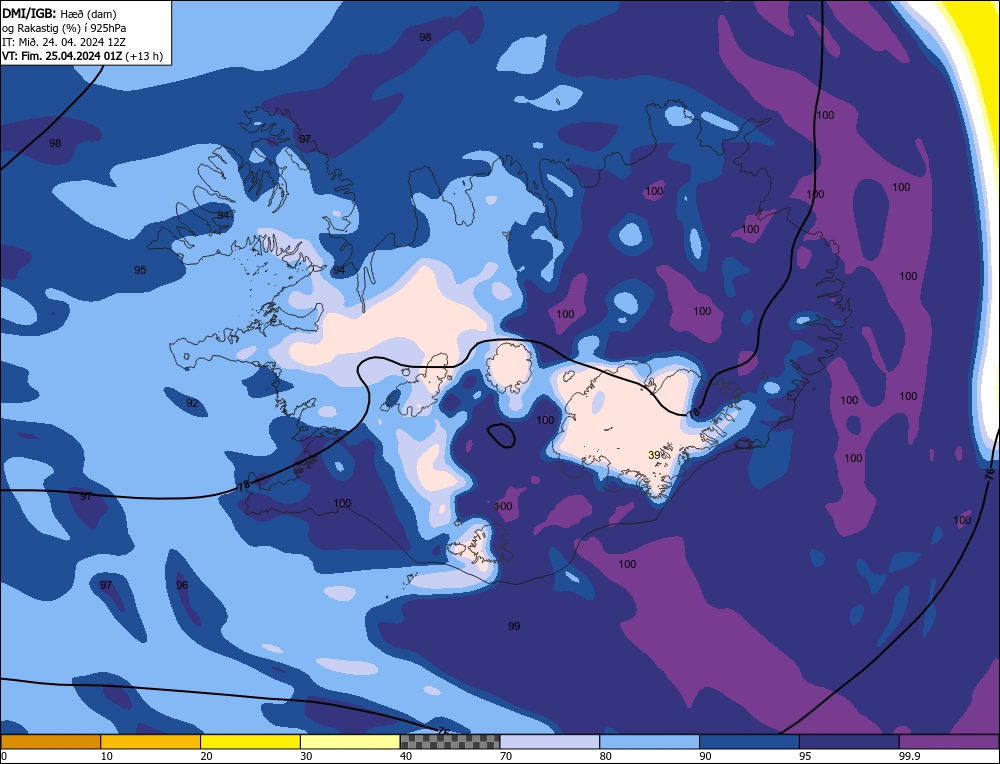Select the '80' legend tick label

tap(606, 756)
